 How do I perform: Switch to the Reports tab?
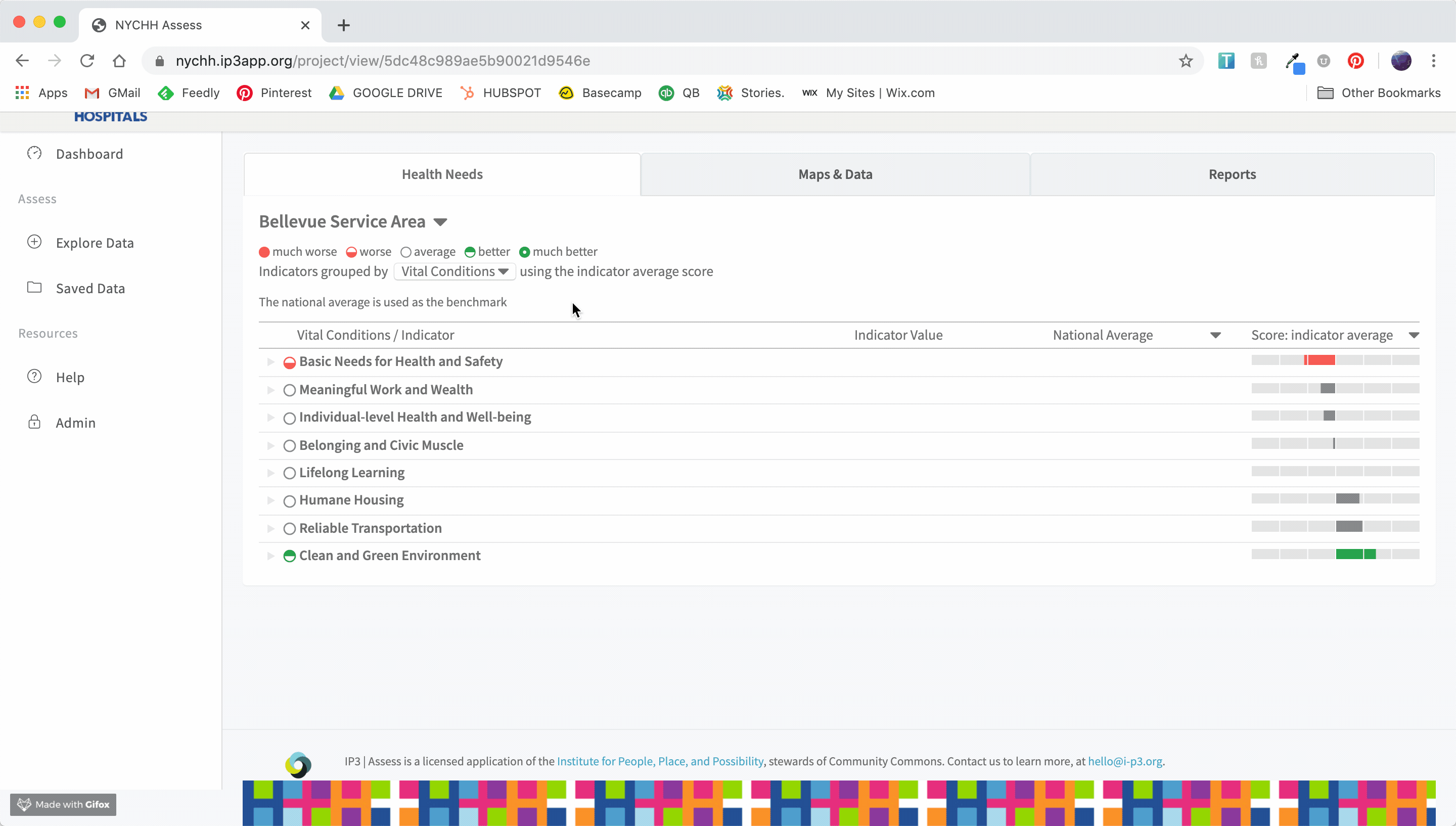(x=1232, y=174)
